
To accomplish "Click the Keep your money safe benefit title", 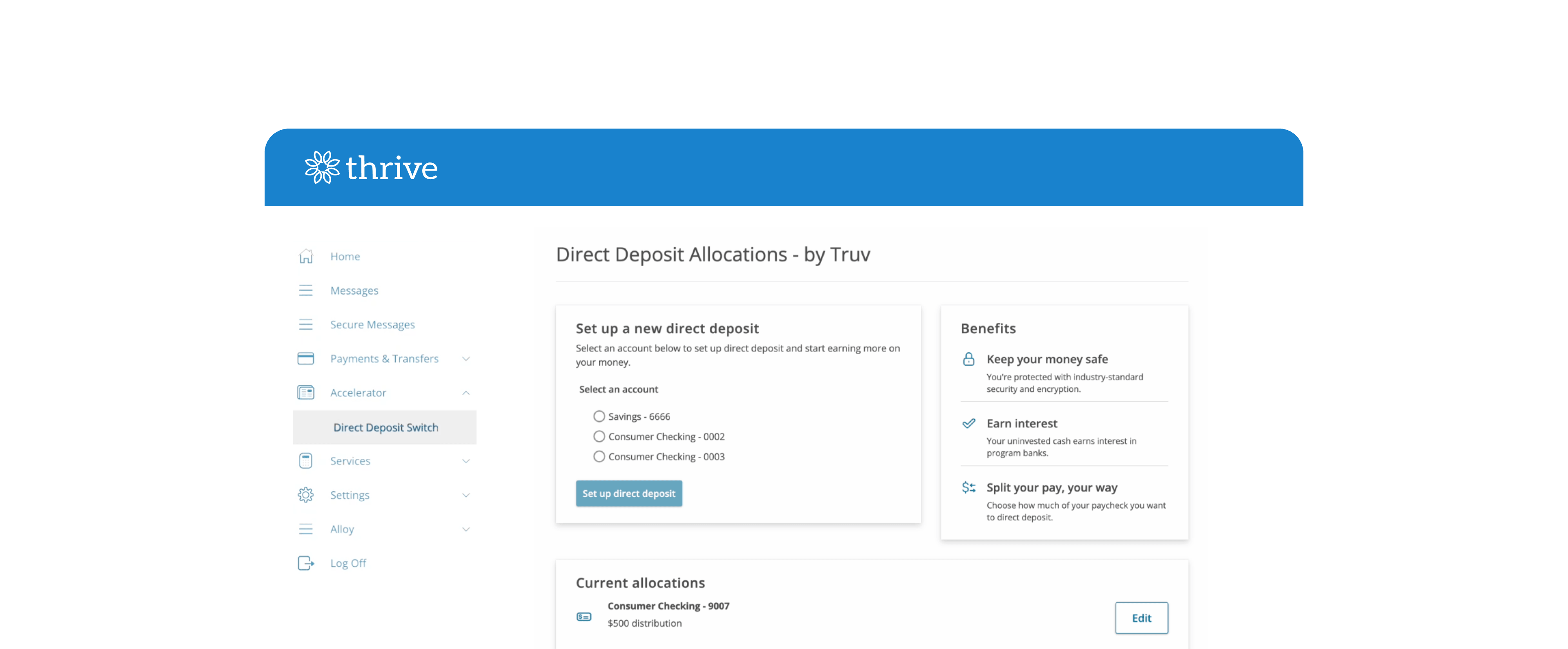I will pyautogui.click(x=1047, y=359).
